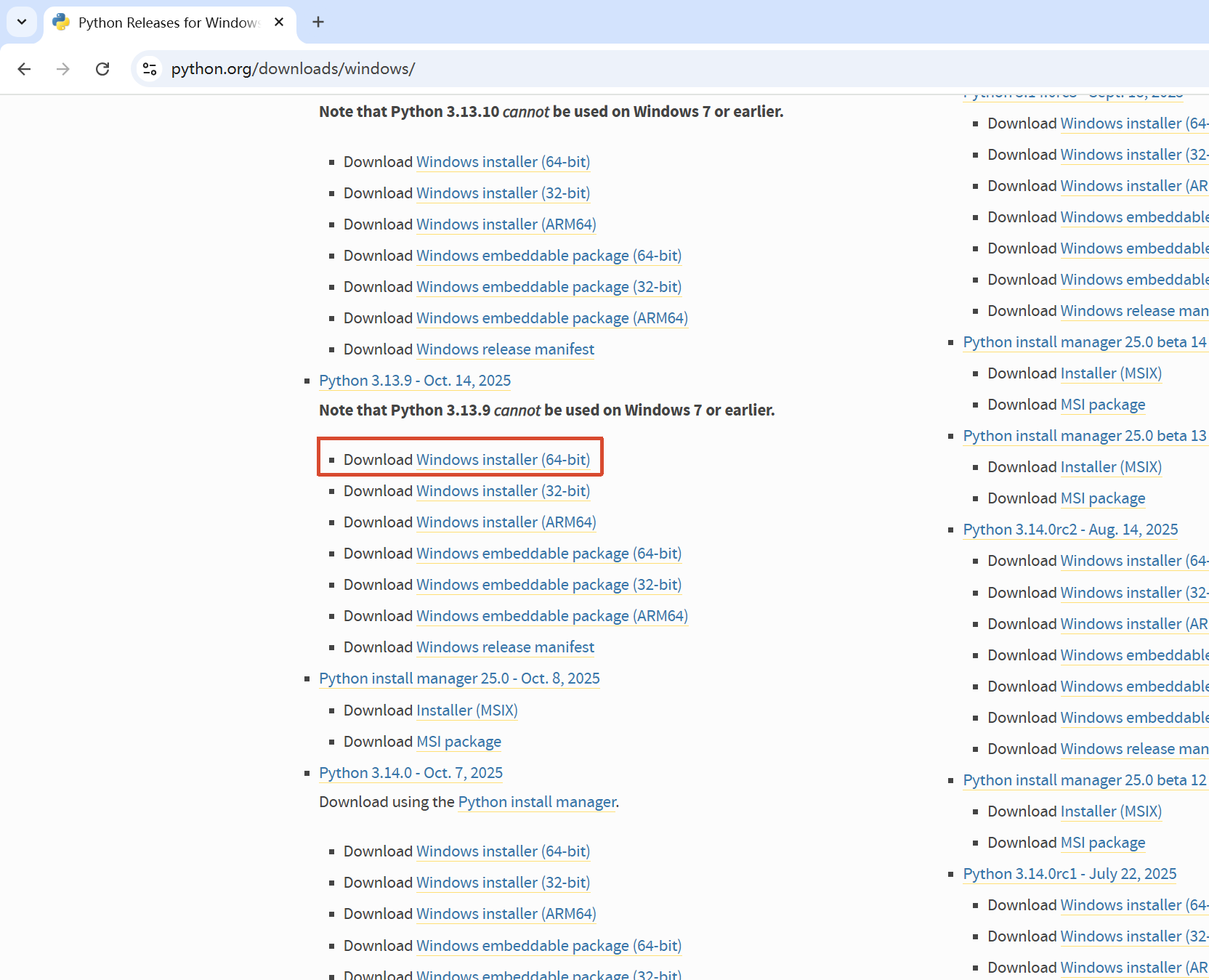Download Python 3.13.9 Windows installer (64-bit)

pyautogui.click(x=503, y=460)
